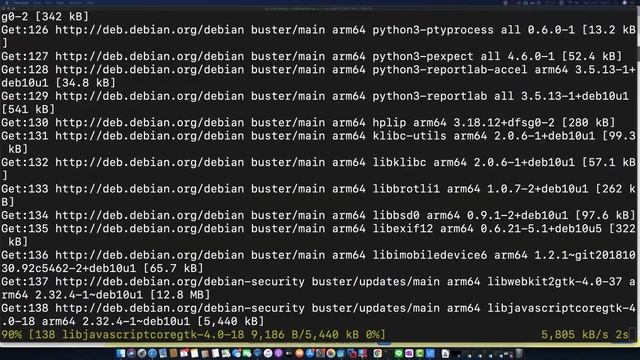Open white document icon in dock
The image size is (640, 360).
445,353
